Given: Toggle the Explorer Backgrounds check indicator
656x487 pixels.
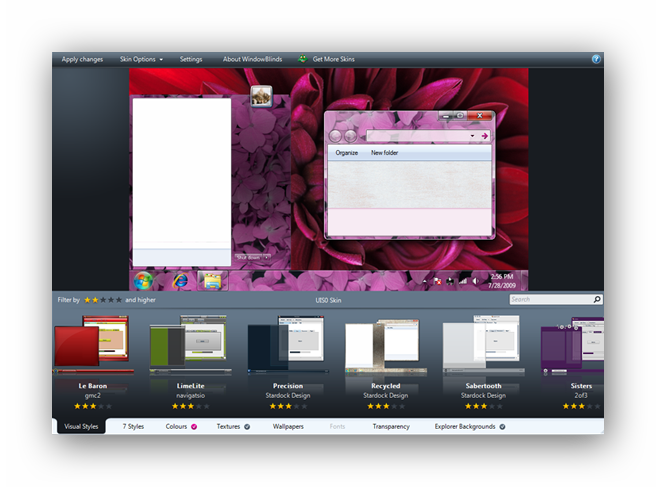Looking at the screenshot, I should point(502,426).
